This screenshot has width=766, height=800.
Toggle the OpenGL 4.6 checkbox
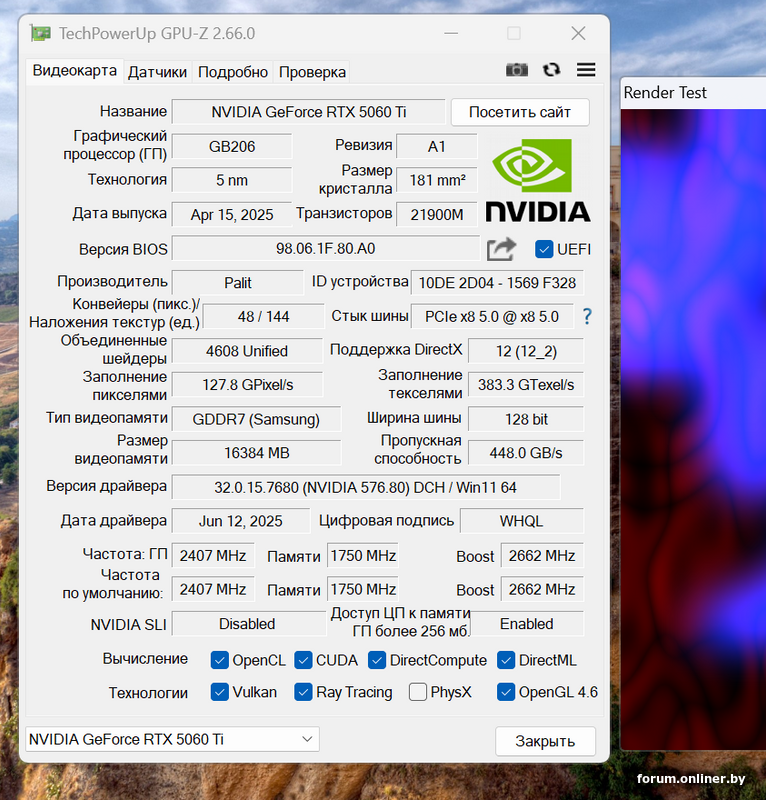tap(506, 692)
